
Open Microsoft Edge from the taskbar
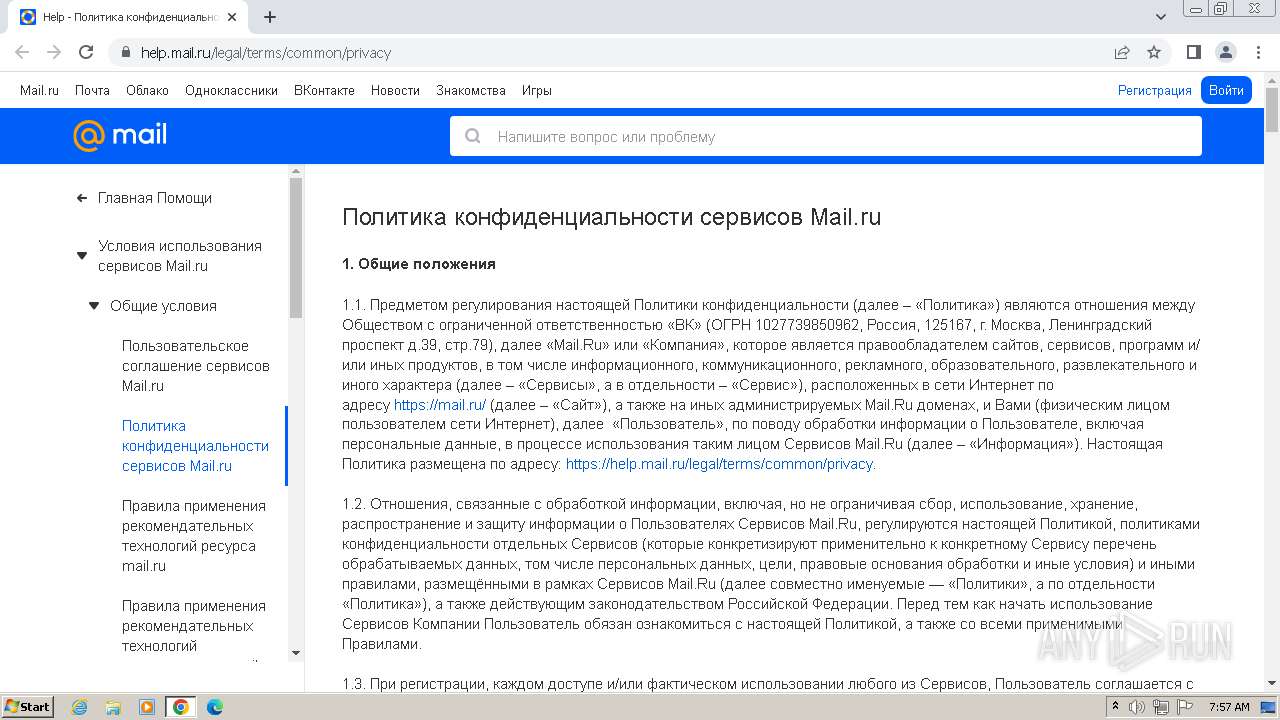(x=214, y=707)
